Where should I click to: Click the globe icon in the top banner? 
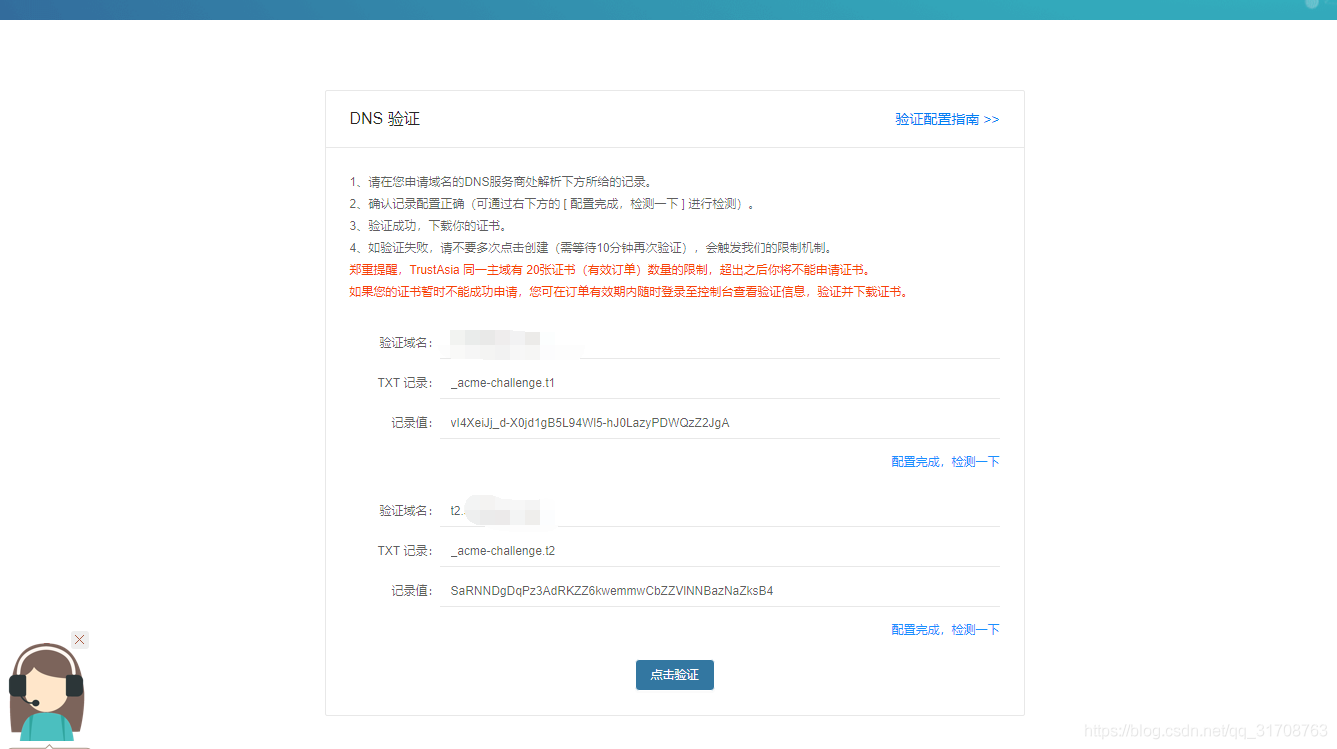[1311, 5]
